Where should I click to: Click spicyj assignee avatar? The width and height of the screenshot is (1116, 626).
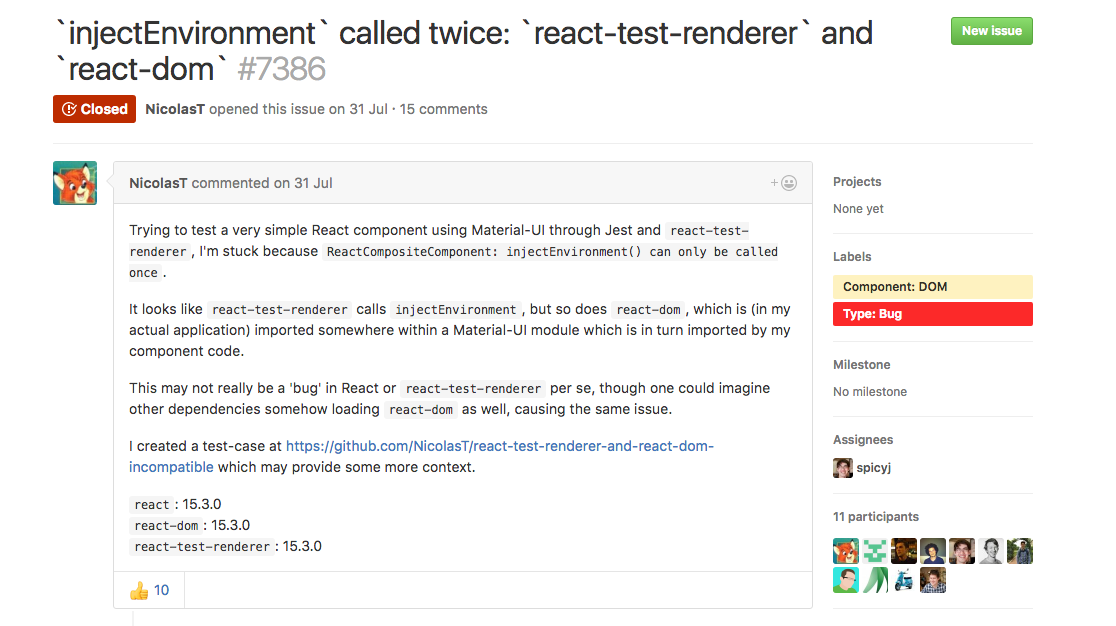[x=843, y=467]
